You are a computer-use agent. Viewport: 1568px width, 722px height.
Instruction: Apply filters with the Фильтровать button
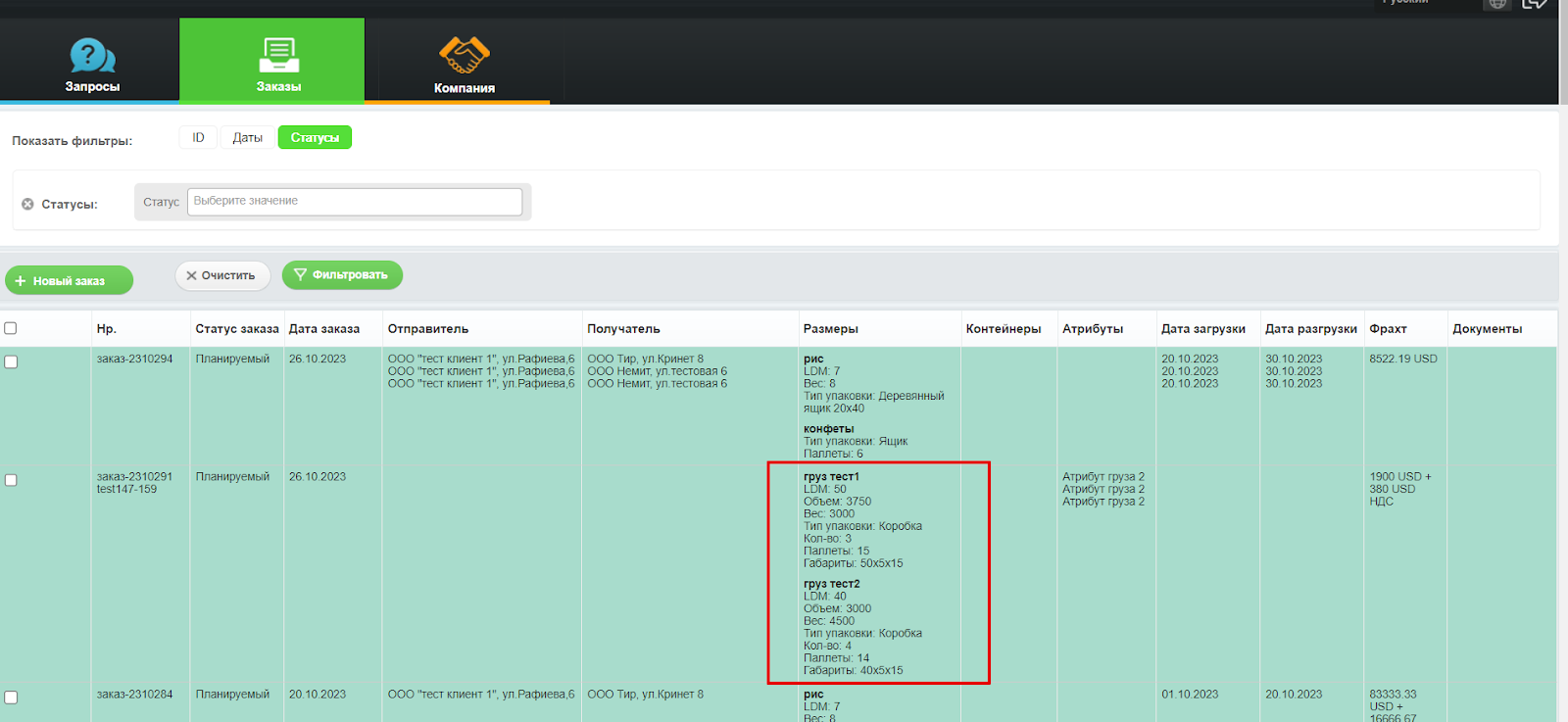click(342, 275)
